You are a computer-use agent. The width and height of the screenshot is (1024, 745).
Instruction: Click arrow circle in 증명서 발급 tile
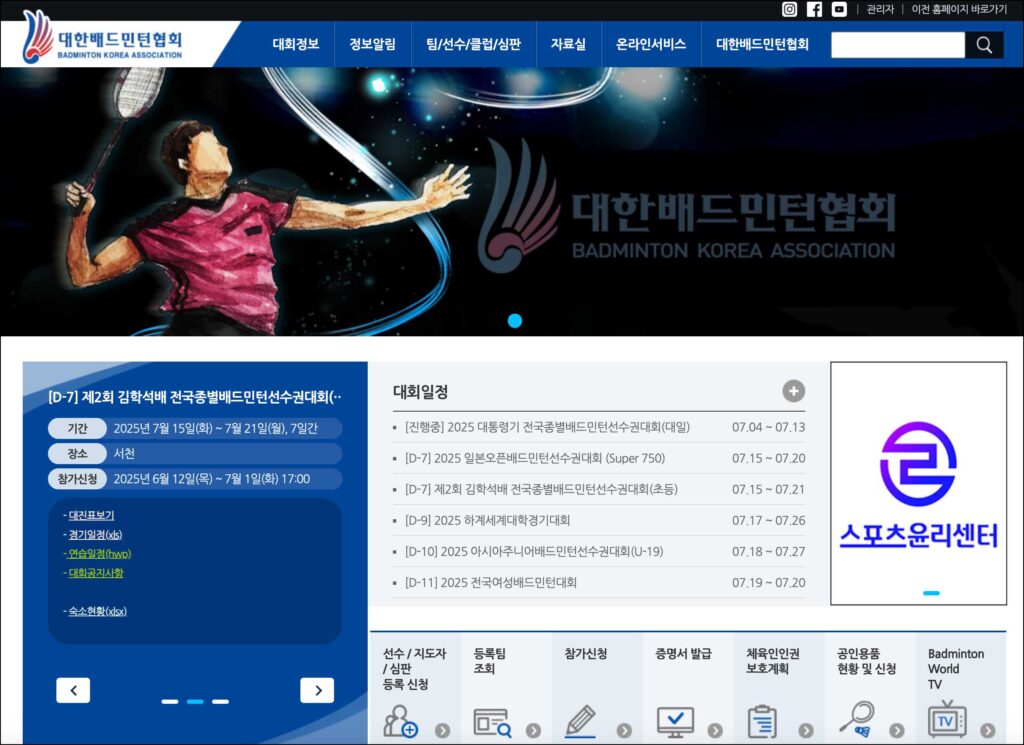coord(715,731)
